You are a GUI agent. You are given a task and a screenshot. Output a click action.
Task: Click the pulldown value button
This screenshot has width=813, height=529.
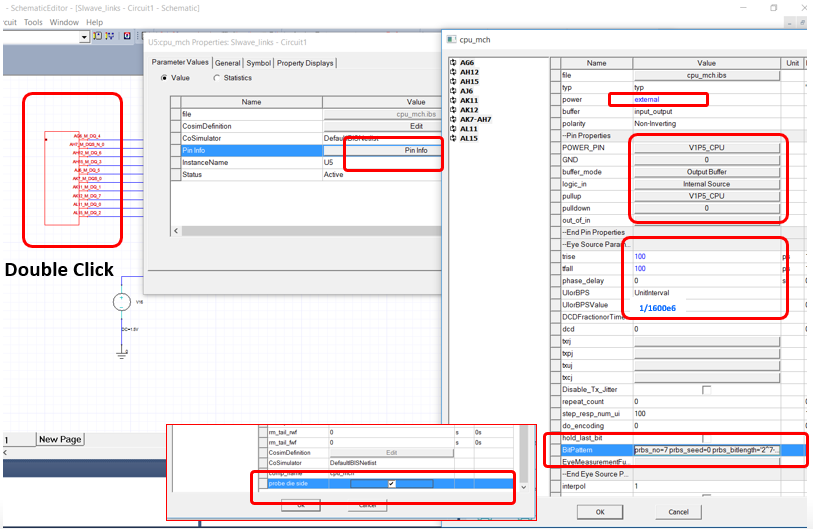[x=706, y=208]
